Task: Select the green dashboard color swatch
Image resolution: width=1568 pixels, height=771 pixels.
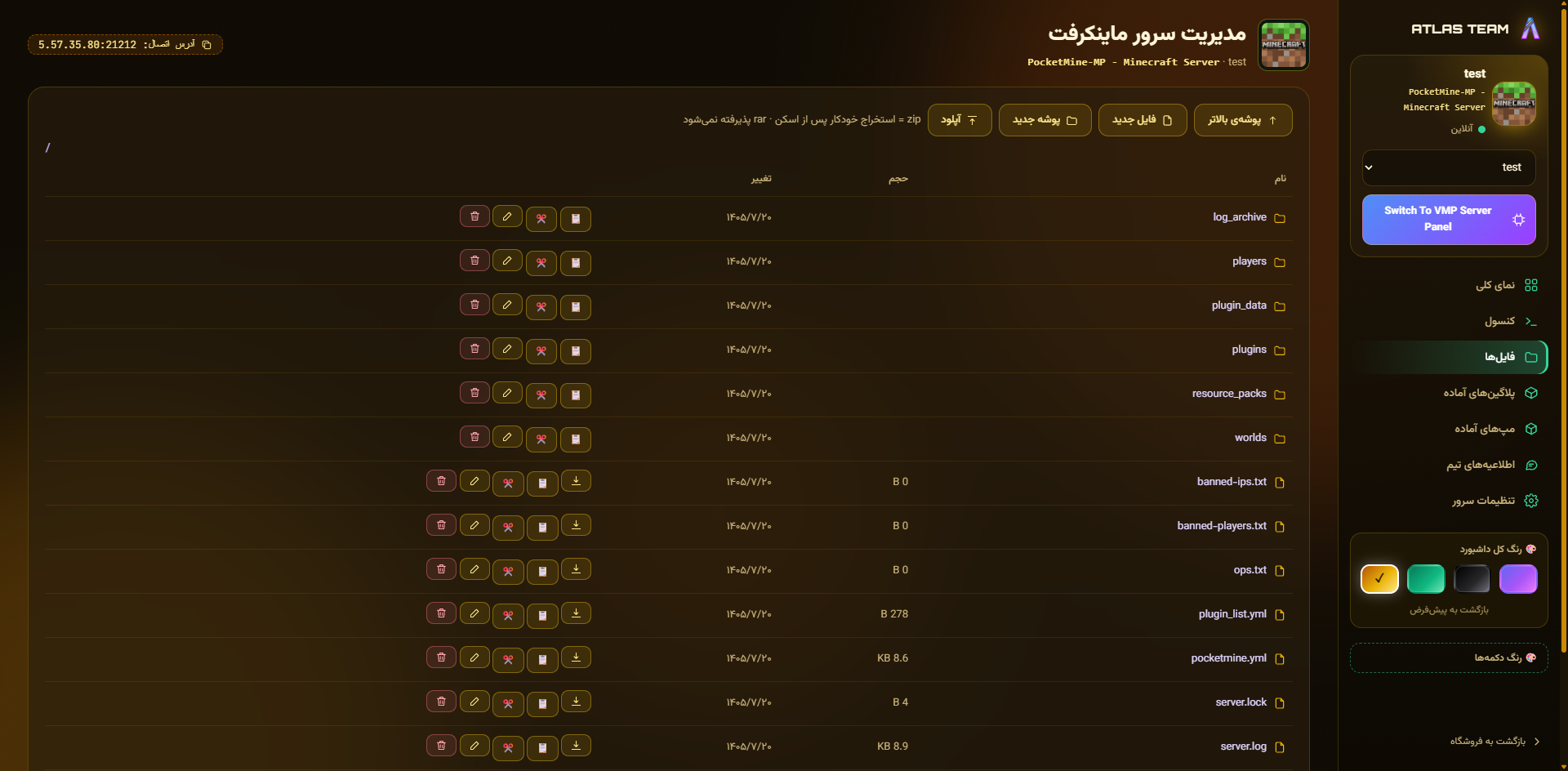Action: [1426, 579]
